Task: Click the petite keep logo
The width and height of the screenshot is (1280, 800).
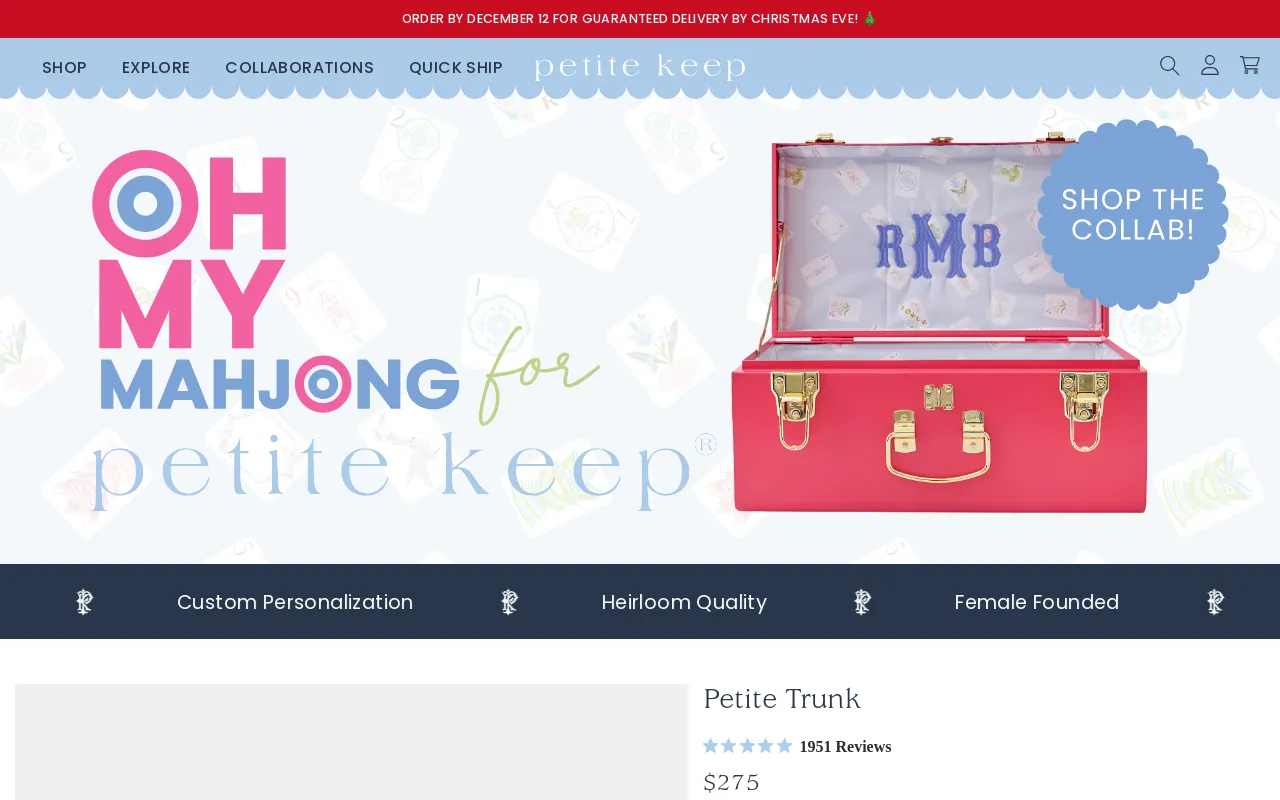Action: coord(640,67)
